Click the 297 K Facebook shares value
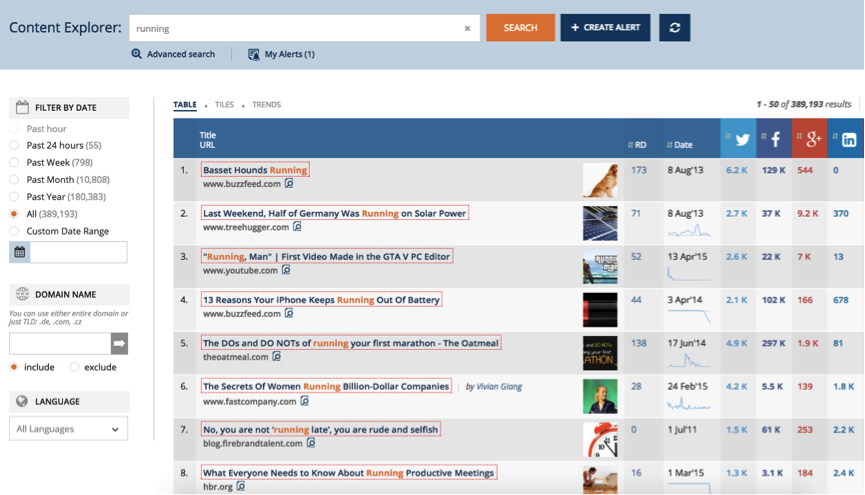 pyautogui.click(x=773, y=343)
